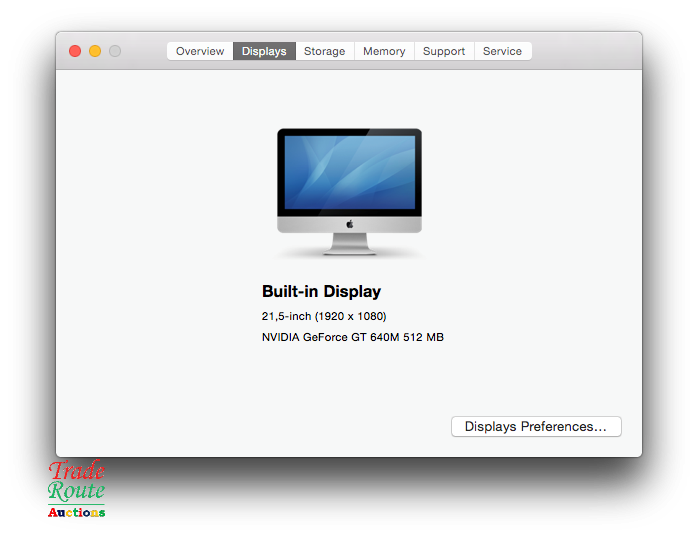
Task: Click the Displays Preferences button
Action: 536,427
